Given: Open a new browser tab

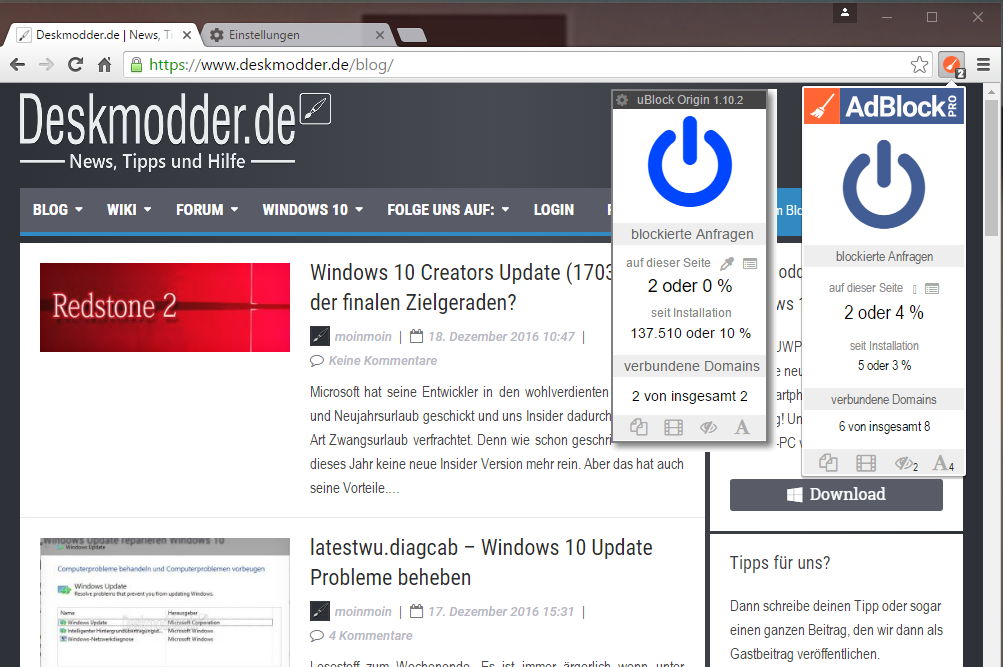Looking at the screenshot, I should [411, 35].
